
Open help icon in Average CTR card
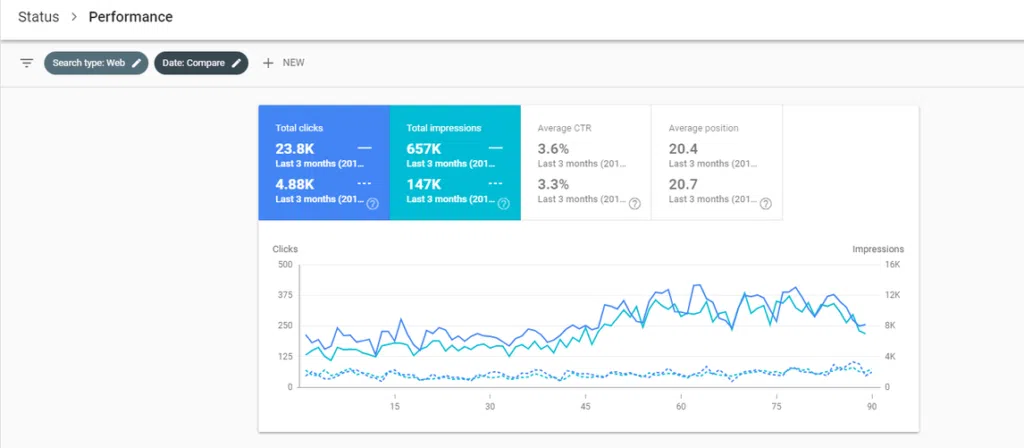point(634,203)
